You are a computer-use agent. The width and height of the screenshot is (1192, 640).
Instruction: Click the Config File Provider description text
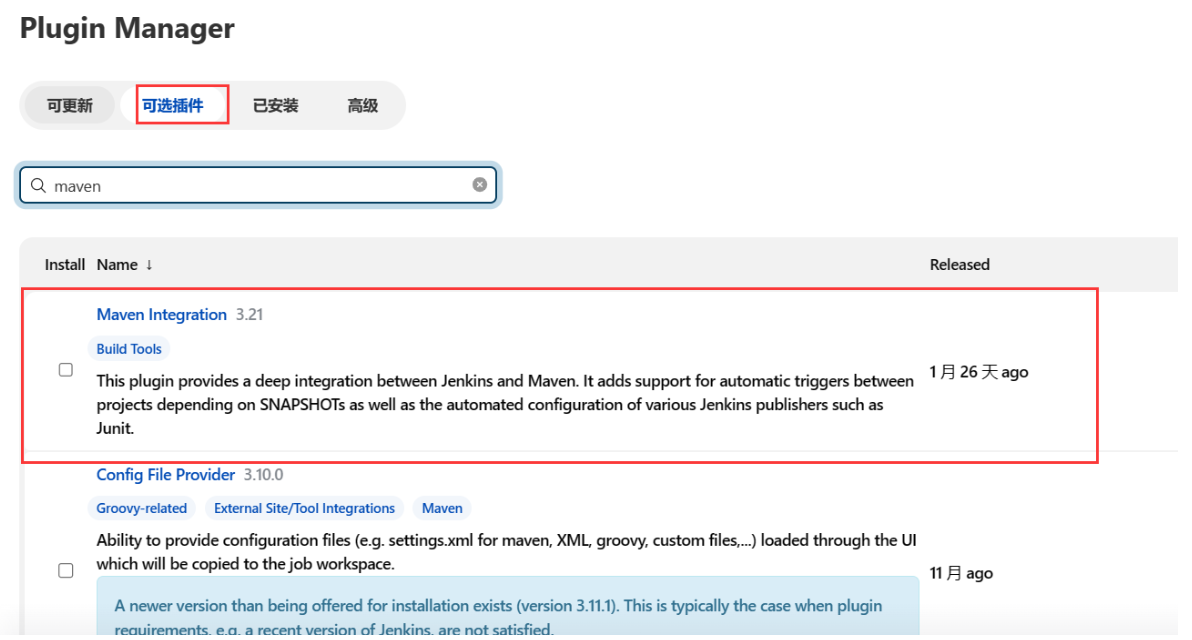[x=506, y=553]
